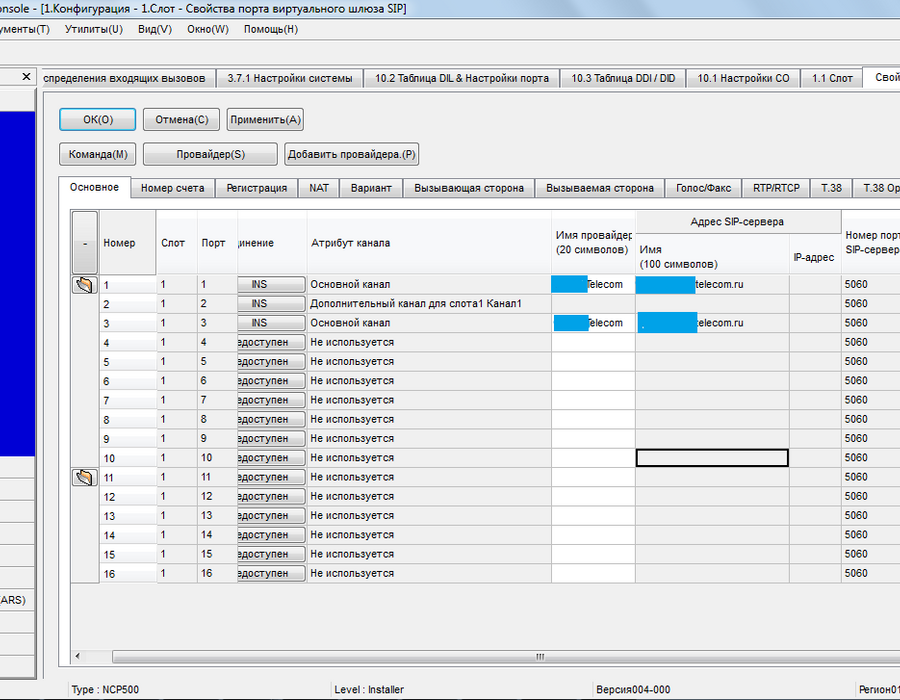
Task: Click the Провайдер(S) button
Action: [x=210, y=154]
